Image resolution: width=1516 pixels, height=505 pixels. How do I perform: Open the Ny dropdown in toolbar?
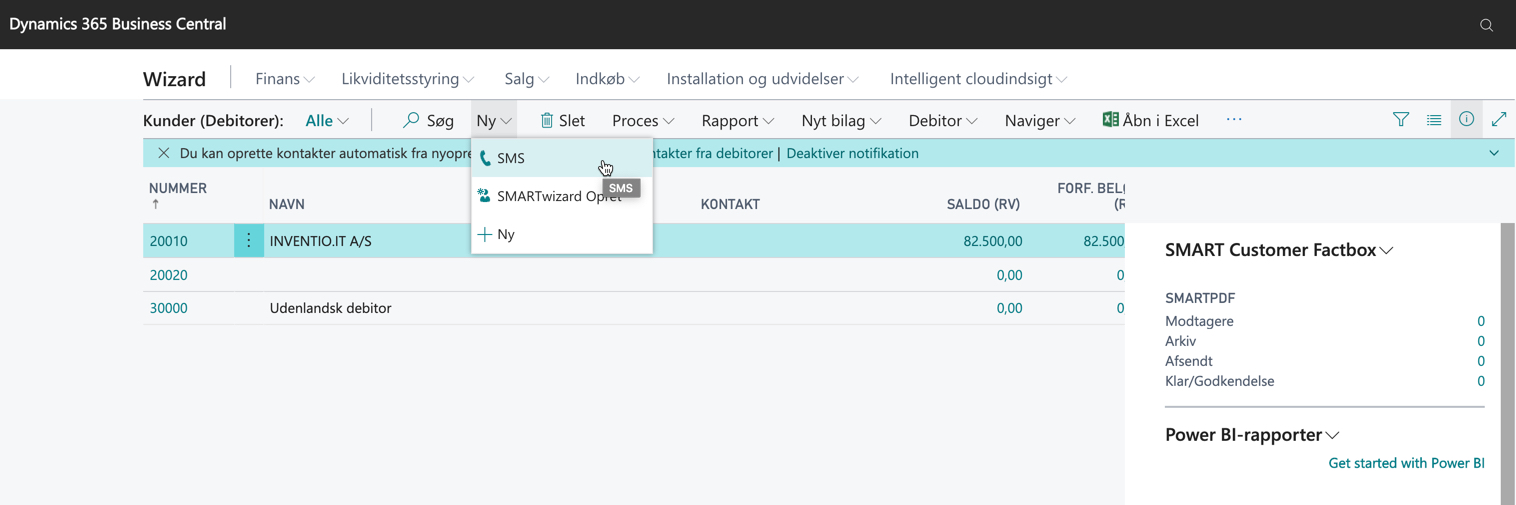tap(494, 120)
